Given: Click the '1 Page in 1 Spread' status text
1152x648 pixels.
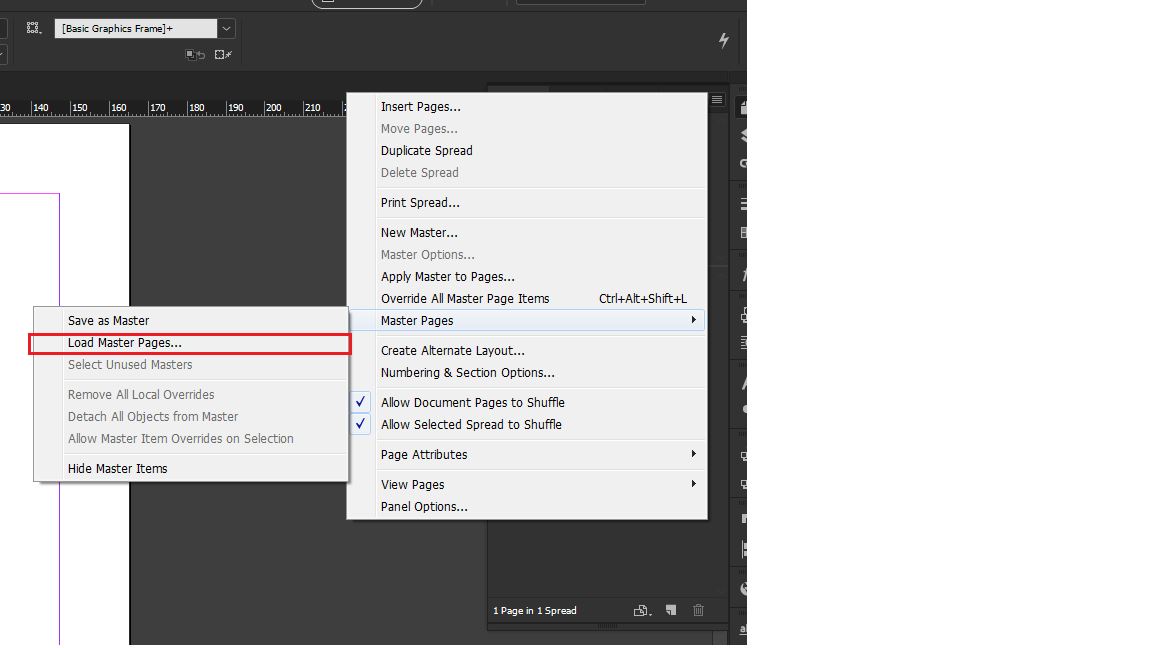Looking at the screenshot, I should (535, 611).
